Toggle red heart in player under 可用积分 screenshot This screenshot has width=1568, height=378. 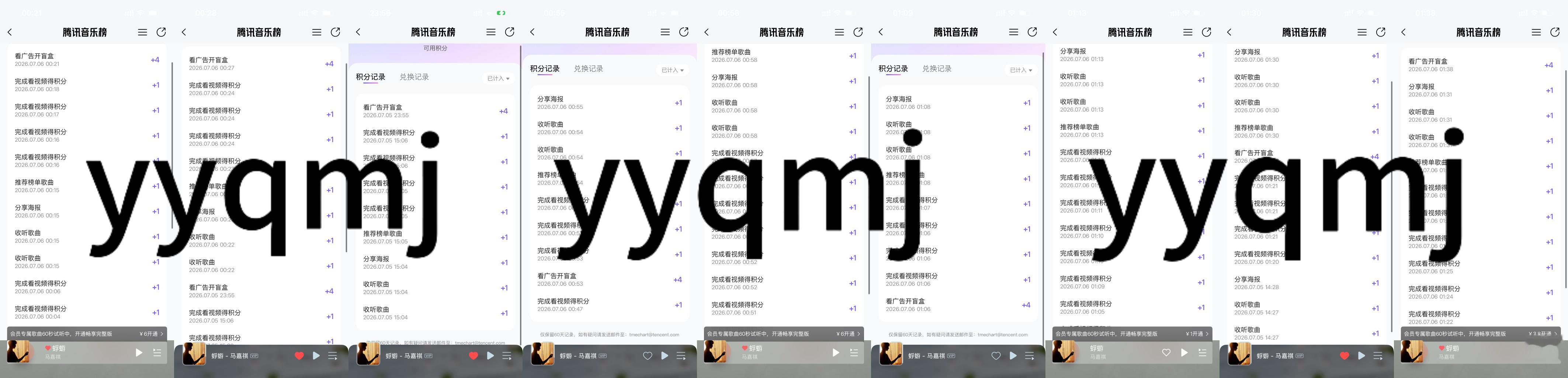click(473, 355)
